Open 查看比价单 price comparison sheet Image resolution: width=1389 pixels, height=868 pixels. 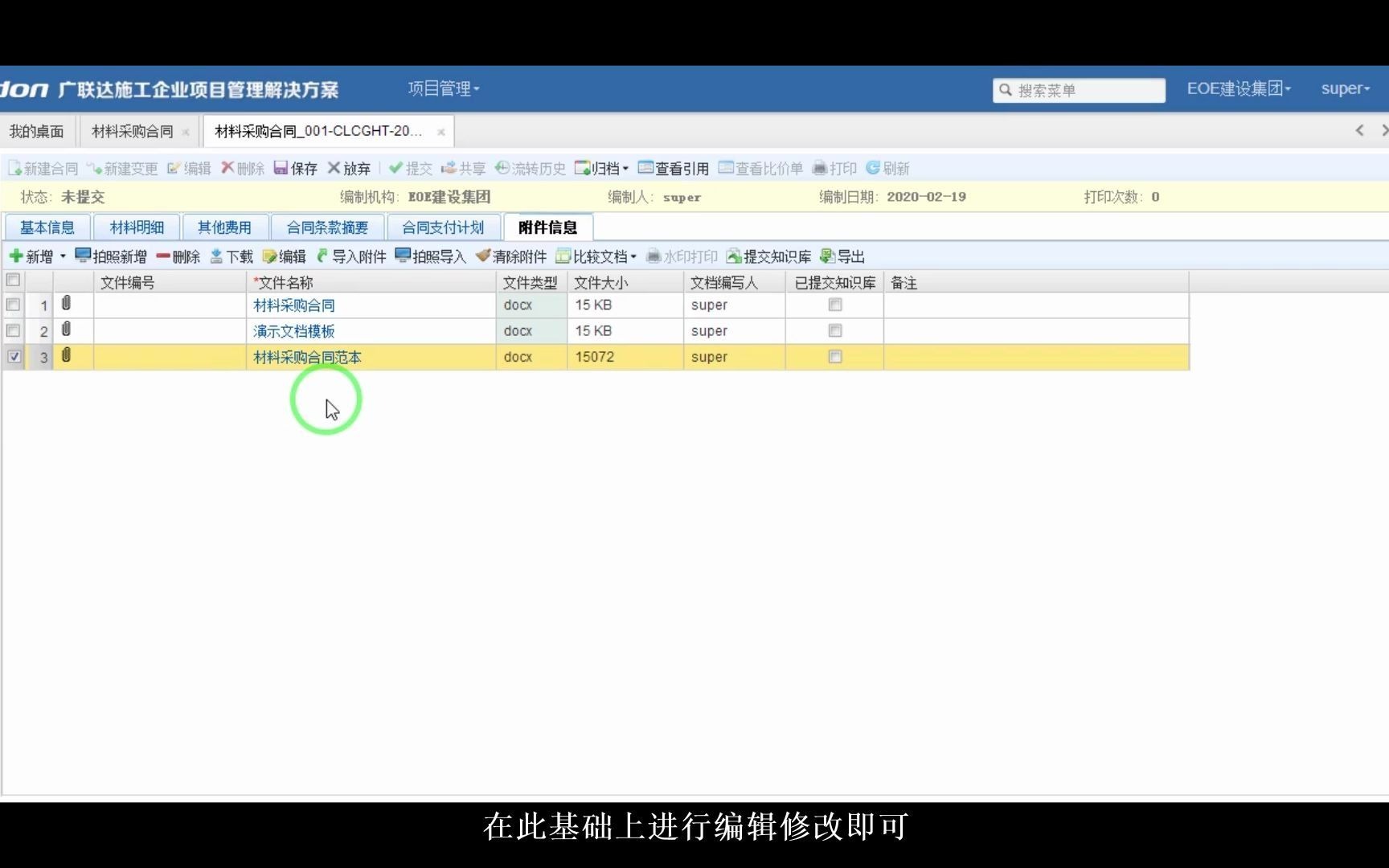pyautogui.click(x=760, y=168)
